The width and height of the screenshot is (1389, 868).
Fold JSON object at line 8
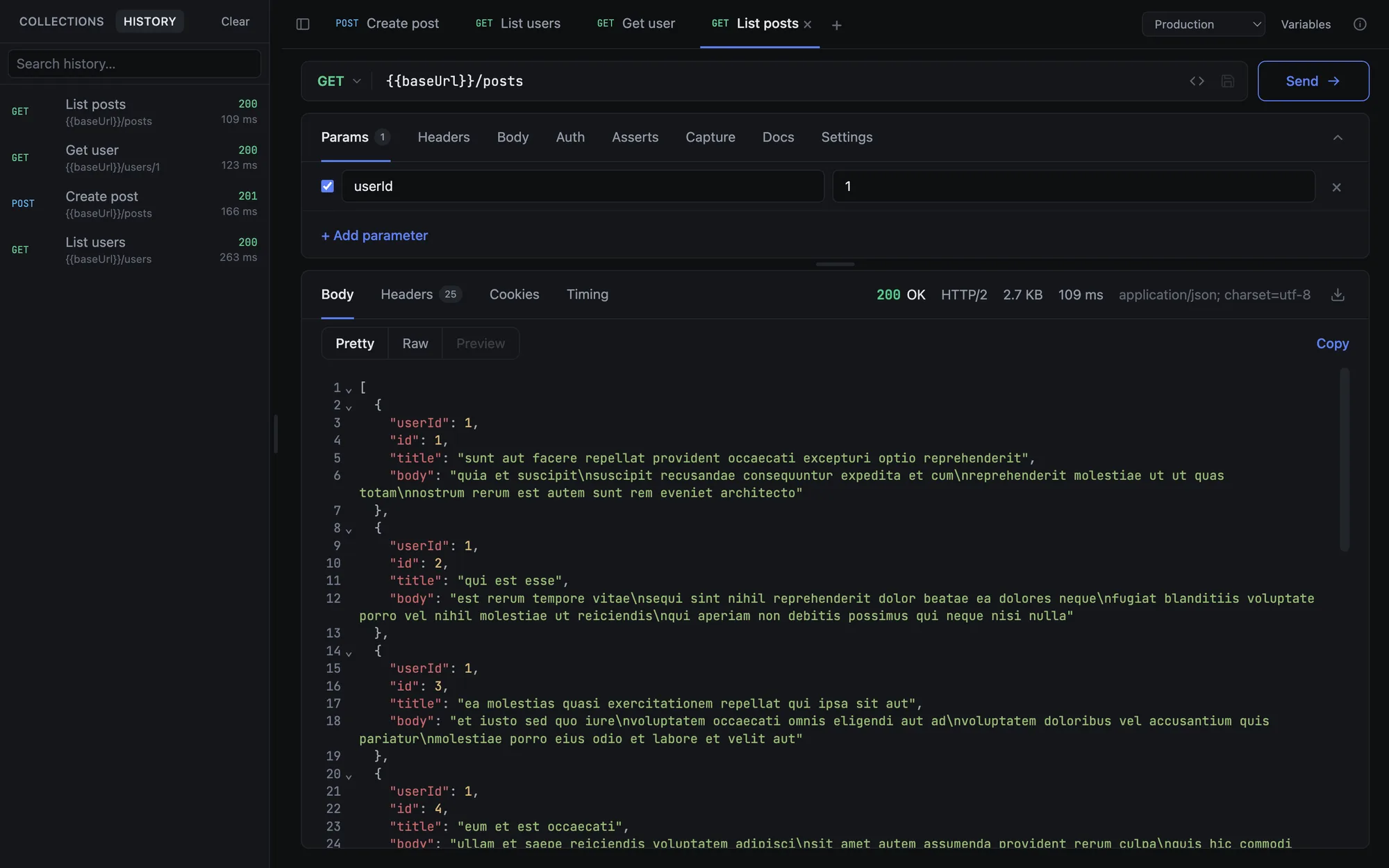pos(349,530)
